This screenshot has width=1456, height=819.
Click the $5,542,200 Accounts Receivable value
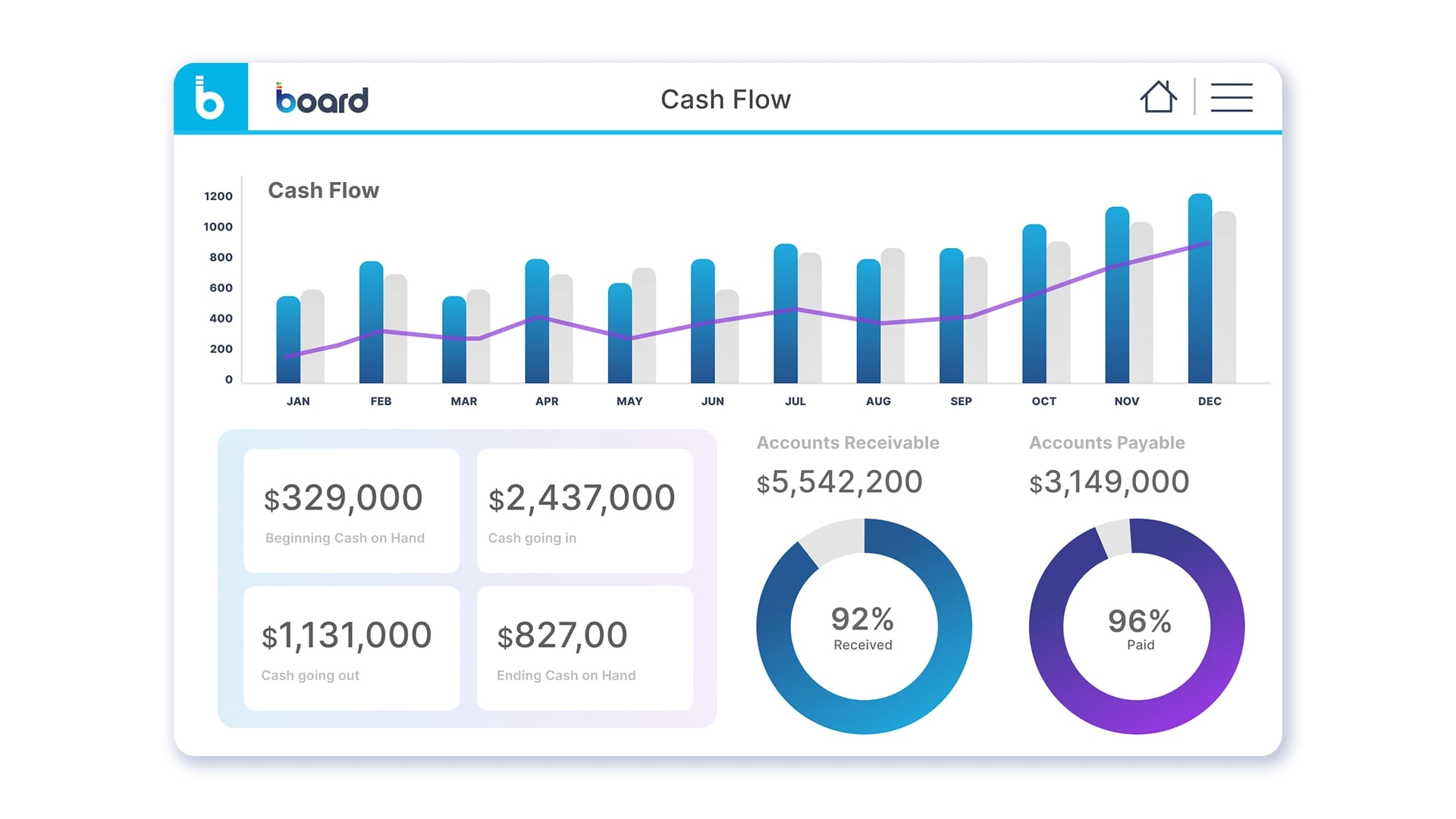click(839, 481)
